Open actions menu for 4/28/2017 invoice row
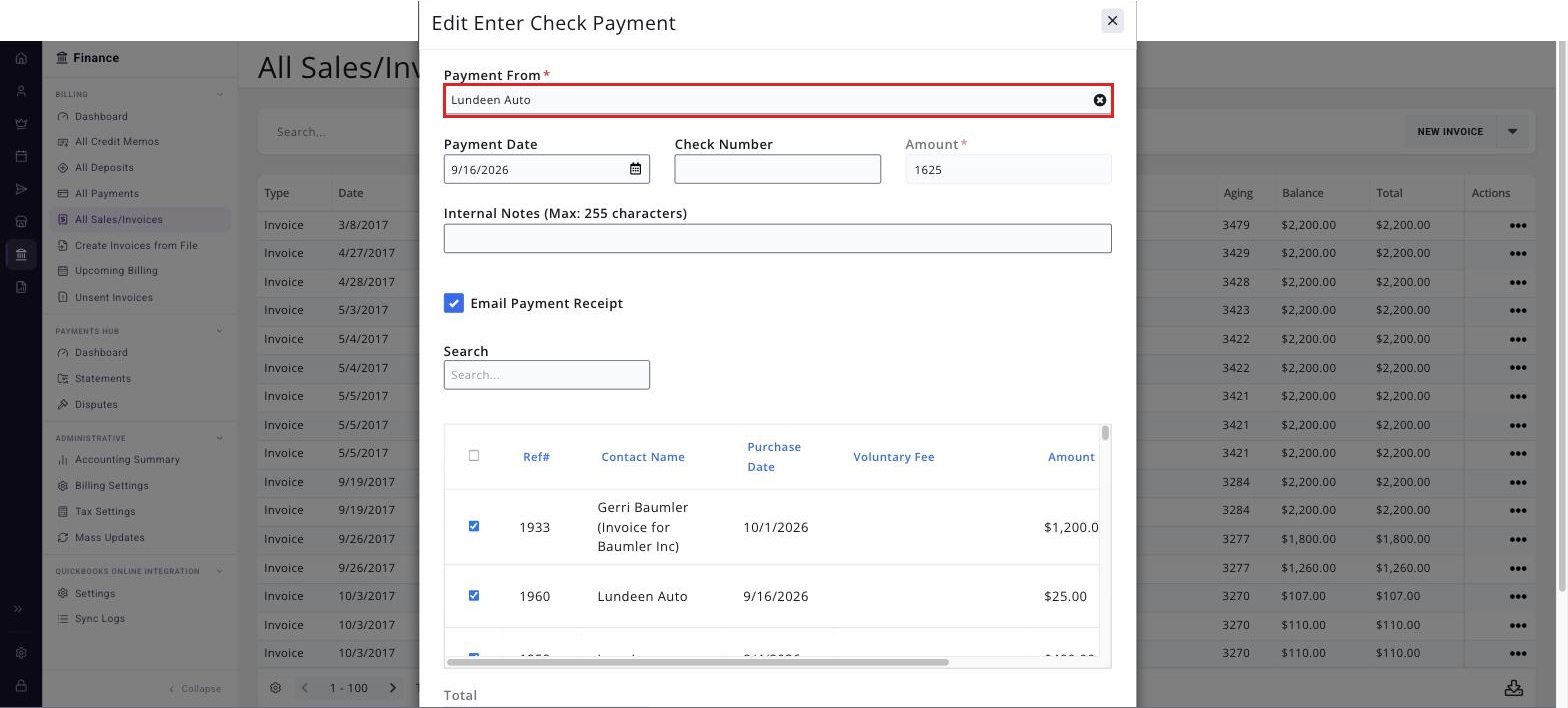 point(1518,282)
